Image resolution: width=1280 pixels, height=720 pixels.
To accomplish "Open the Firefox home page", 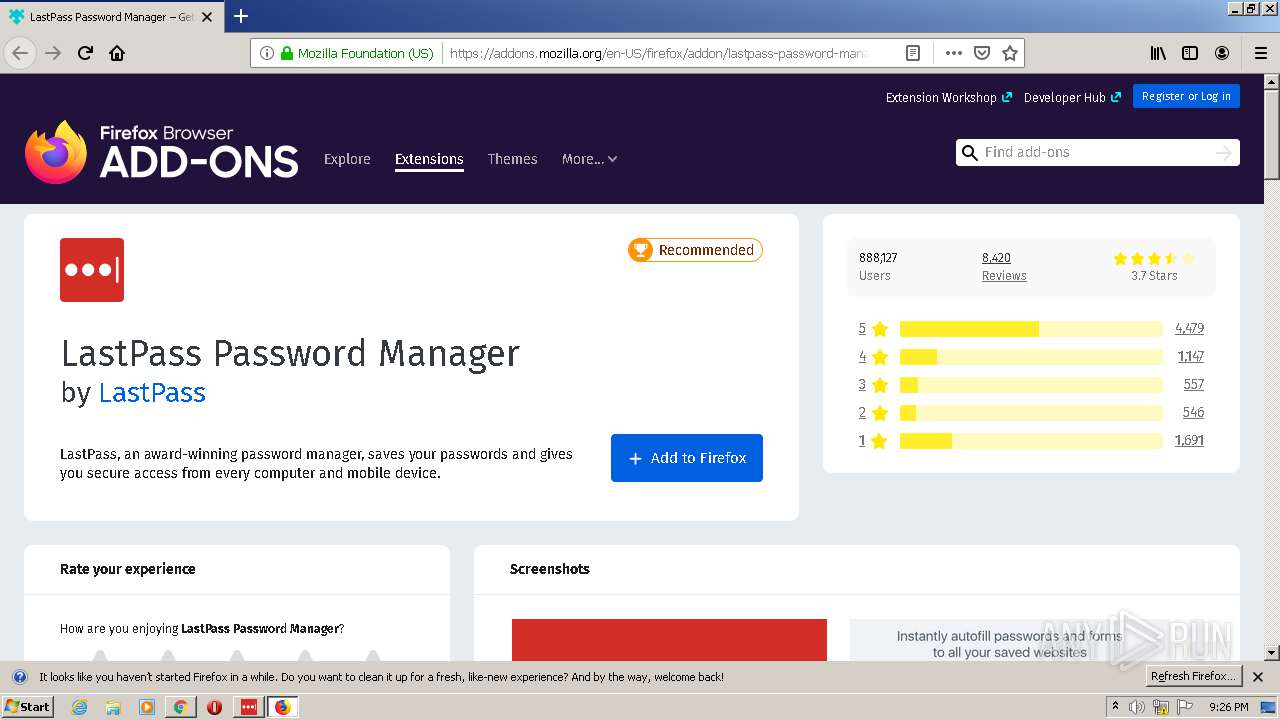I will coord(117,53).
